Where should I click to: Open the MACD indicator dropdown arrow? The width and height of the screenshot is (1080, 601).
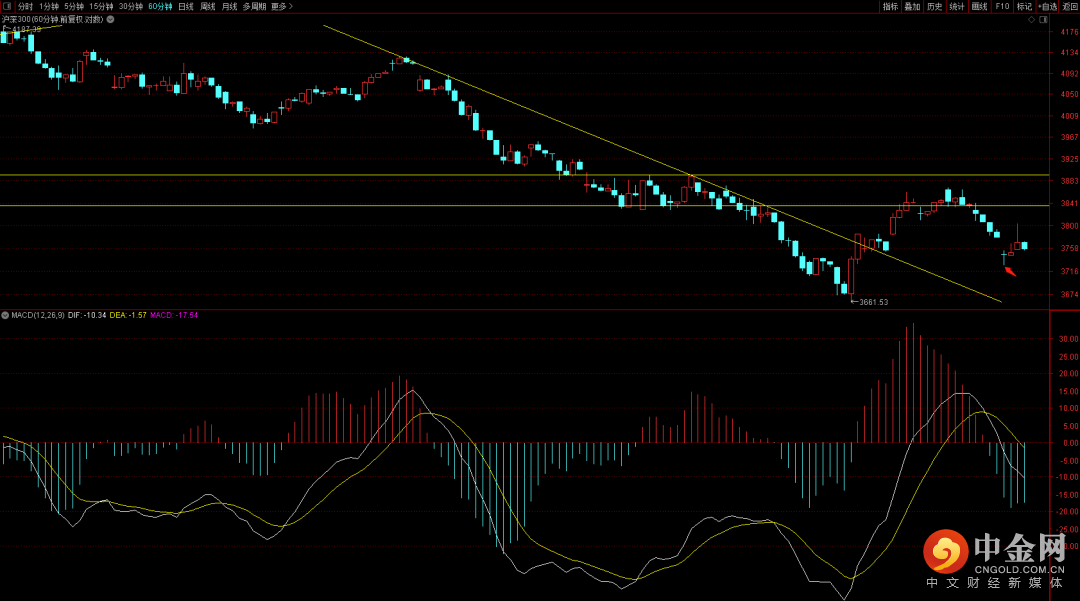pyautogui.click(x=5, y=315)
